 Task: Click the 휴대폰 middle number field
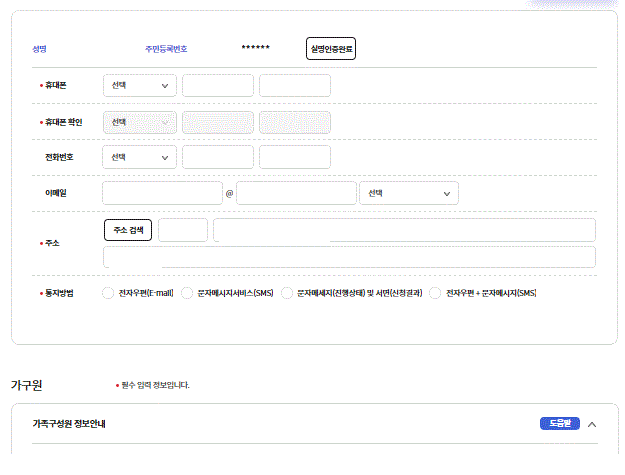[x=218, y=85]
